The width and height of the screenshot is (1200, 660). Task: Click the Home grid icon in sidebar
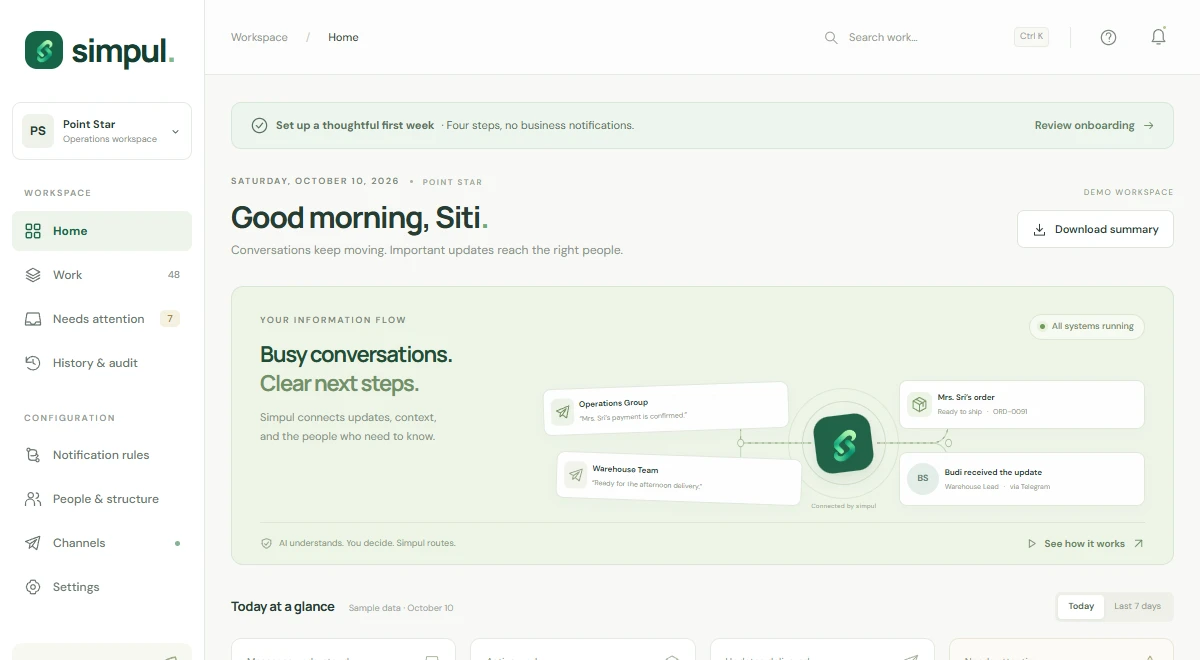(33, 231)
